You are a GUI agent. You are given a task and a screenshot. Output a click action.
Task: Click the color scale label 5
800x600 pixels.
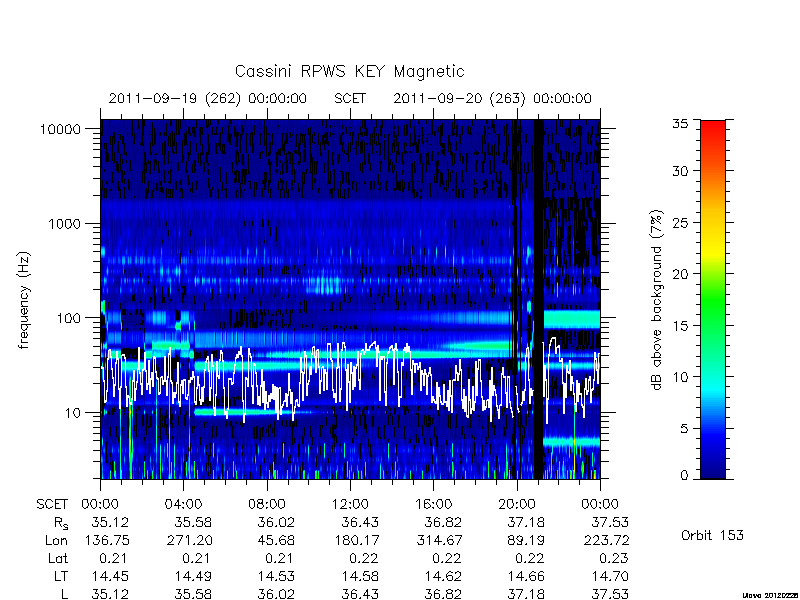684,429
